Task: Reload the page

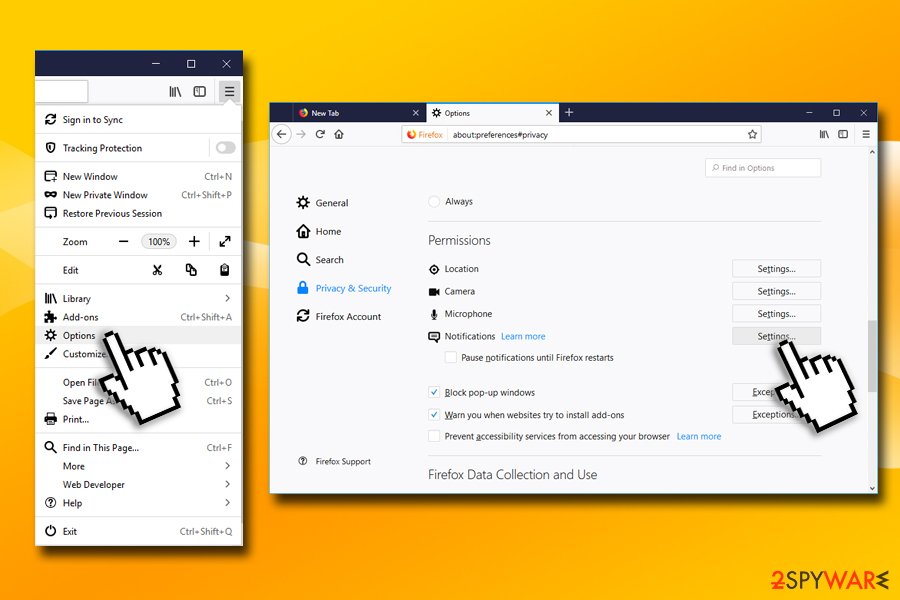Action: tap(320, 134)
